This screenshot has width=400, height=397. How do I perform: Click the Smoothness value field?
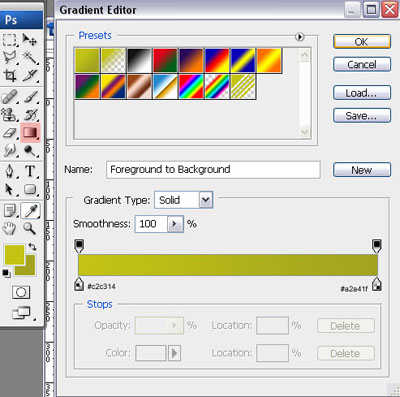[151, 224]
